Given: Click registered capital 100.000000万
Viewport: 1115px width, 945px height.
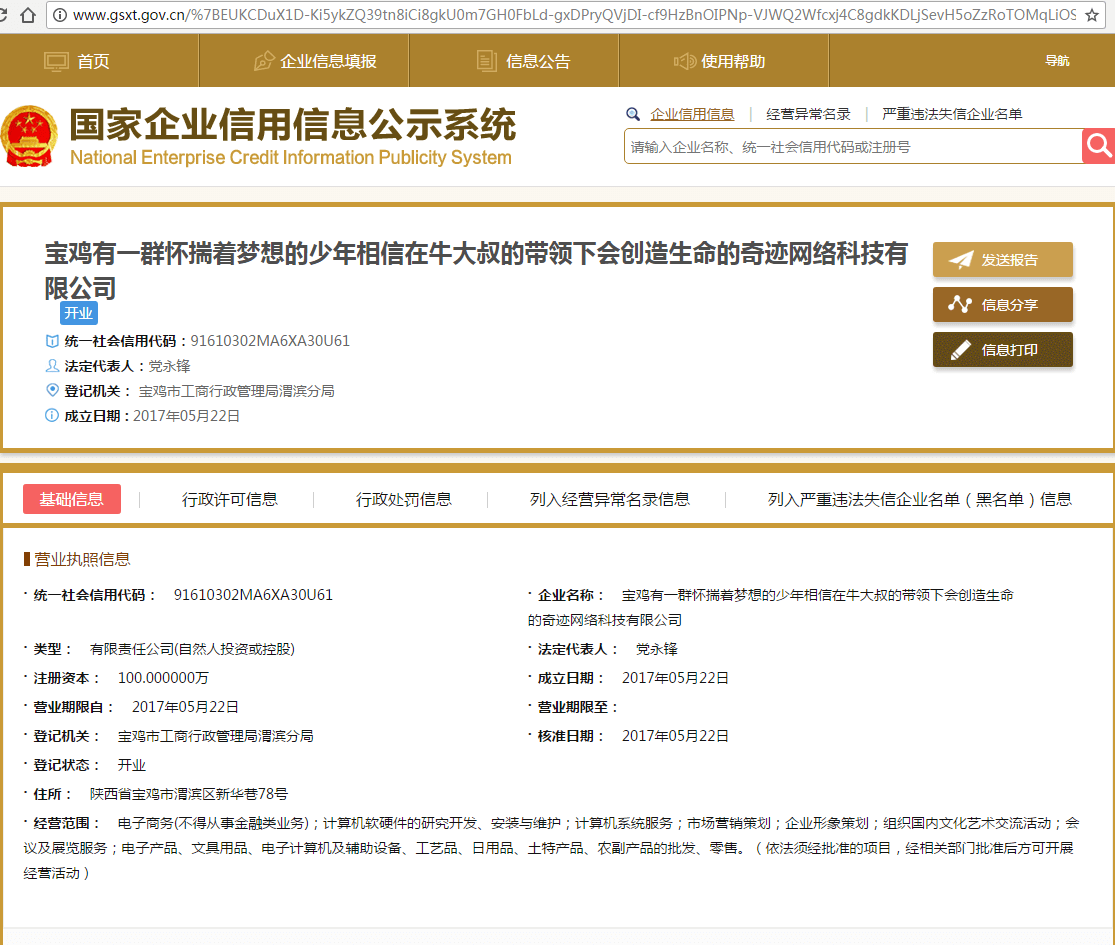Looking at the screenshot, I should click(x=163, y=678).
